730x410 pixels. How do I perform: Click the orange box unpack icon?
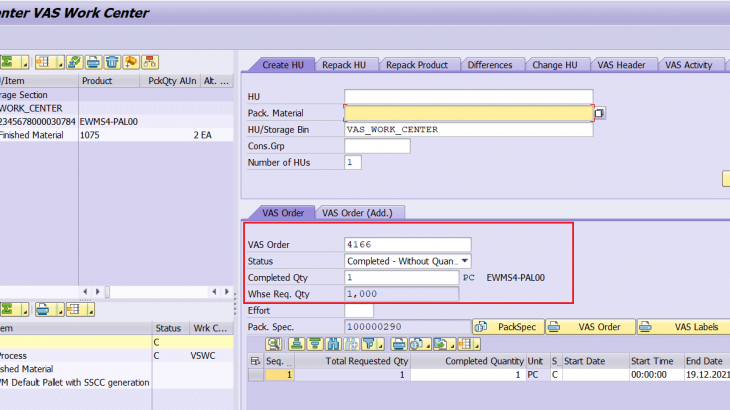131,62
